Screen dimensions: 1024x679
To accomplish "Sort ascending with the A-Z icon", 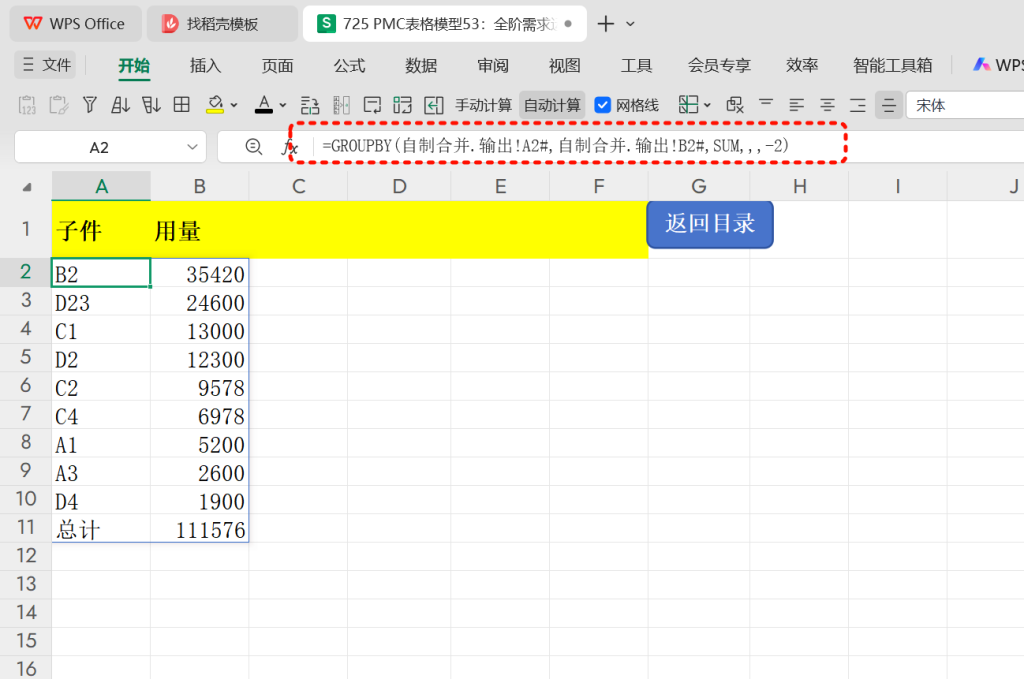I will click(x=120, y=104).
